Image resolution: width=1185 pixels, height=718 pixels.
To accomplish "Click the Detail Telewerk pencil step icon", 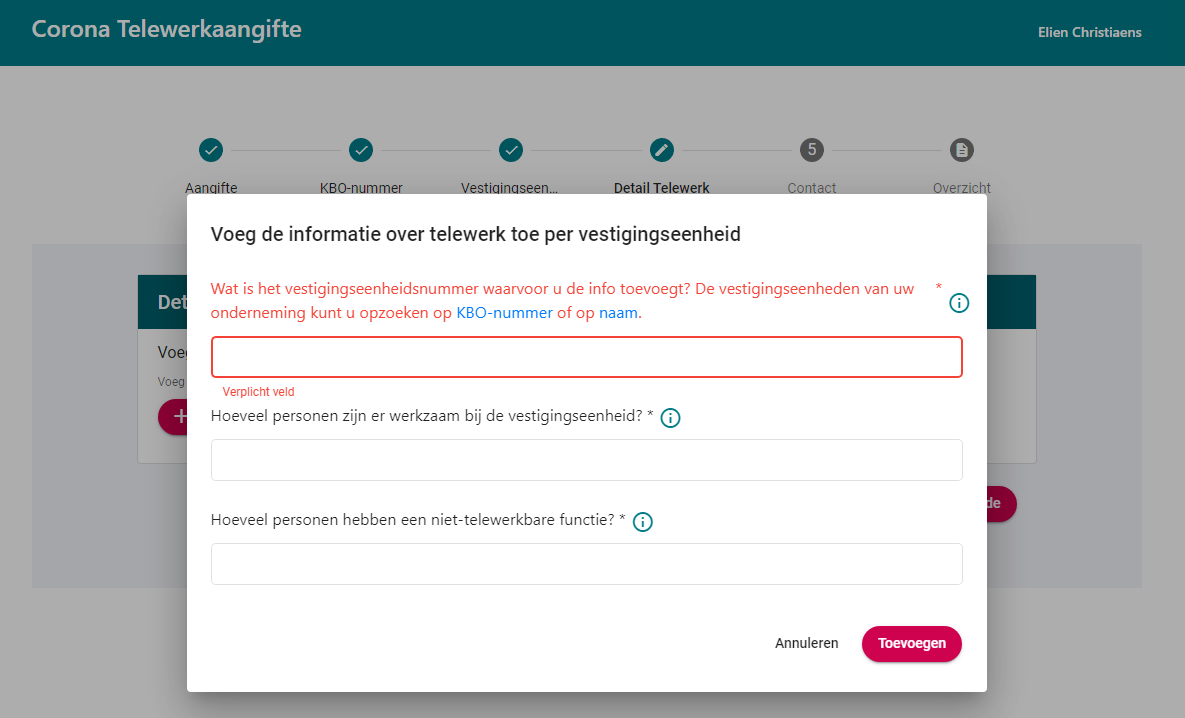I will point(661,150).
